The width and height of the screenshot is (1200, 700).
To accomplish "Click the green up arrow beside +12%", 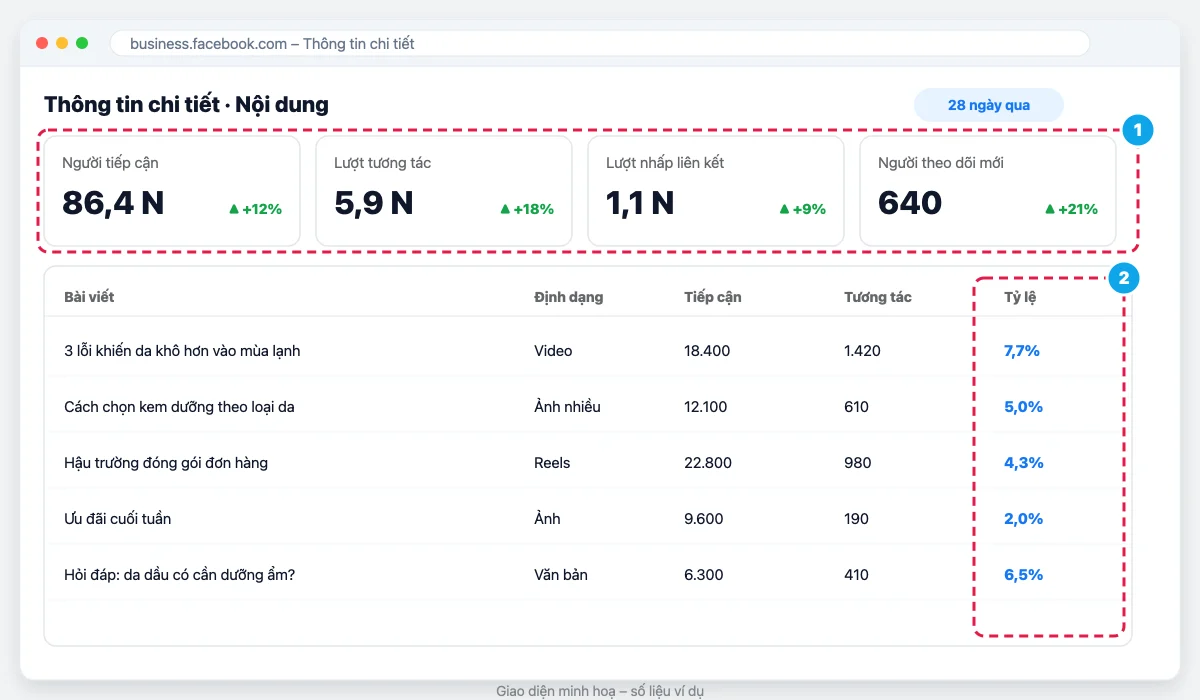I will tap(234, 209).
